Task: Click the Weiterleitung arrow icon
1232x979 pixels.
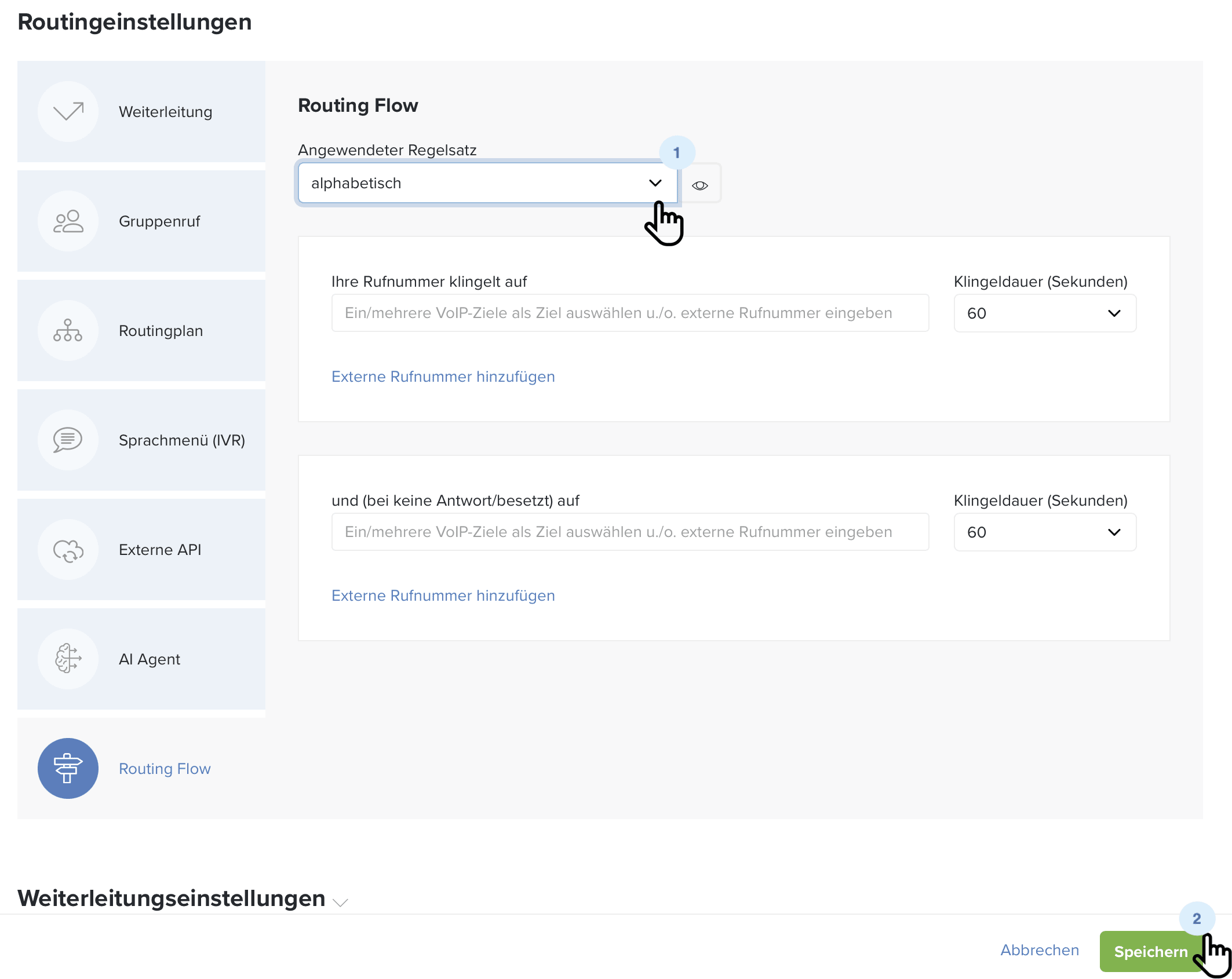Action: [x=68, y=111]
